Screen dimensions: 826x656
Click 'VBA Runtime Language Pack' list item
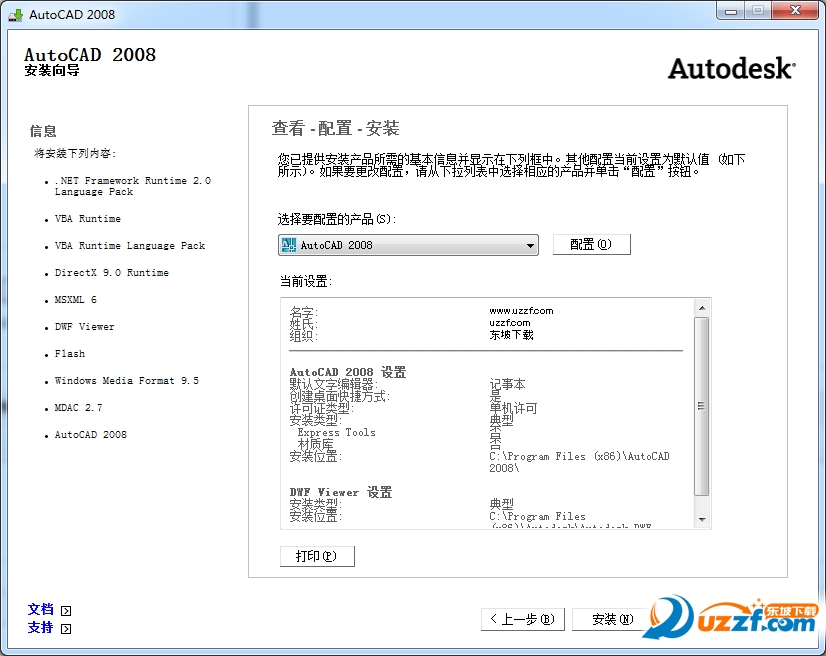(x=130, y=246)
